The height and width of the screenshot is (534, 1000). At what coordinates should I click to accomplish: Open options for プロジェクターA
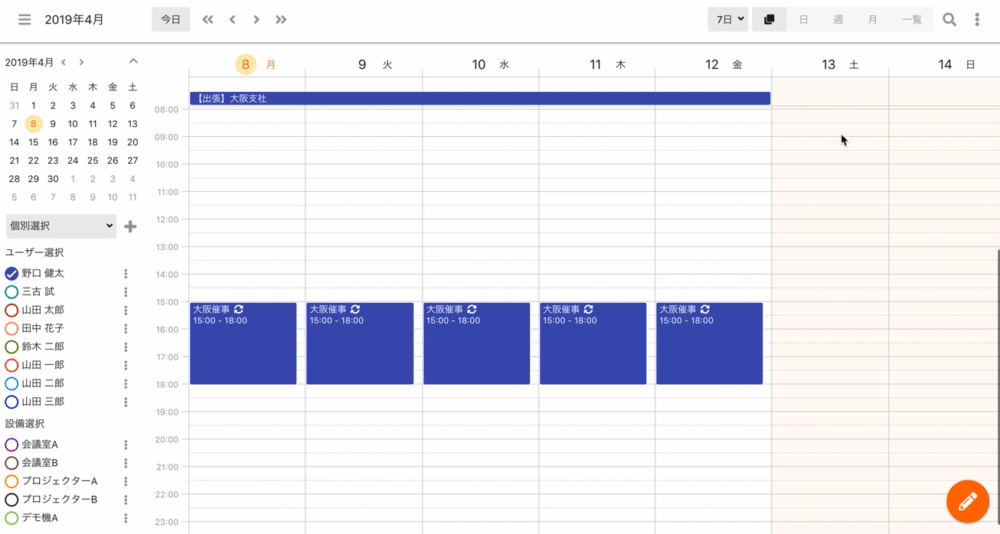pyautogui.click(x=126, y=482)
